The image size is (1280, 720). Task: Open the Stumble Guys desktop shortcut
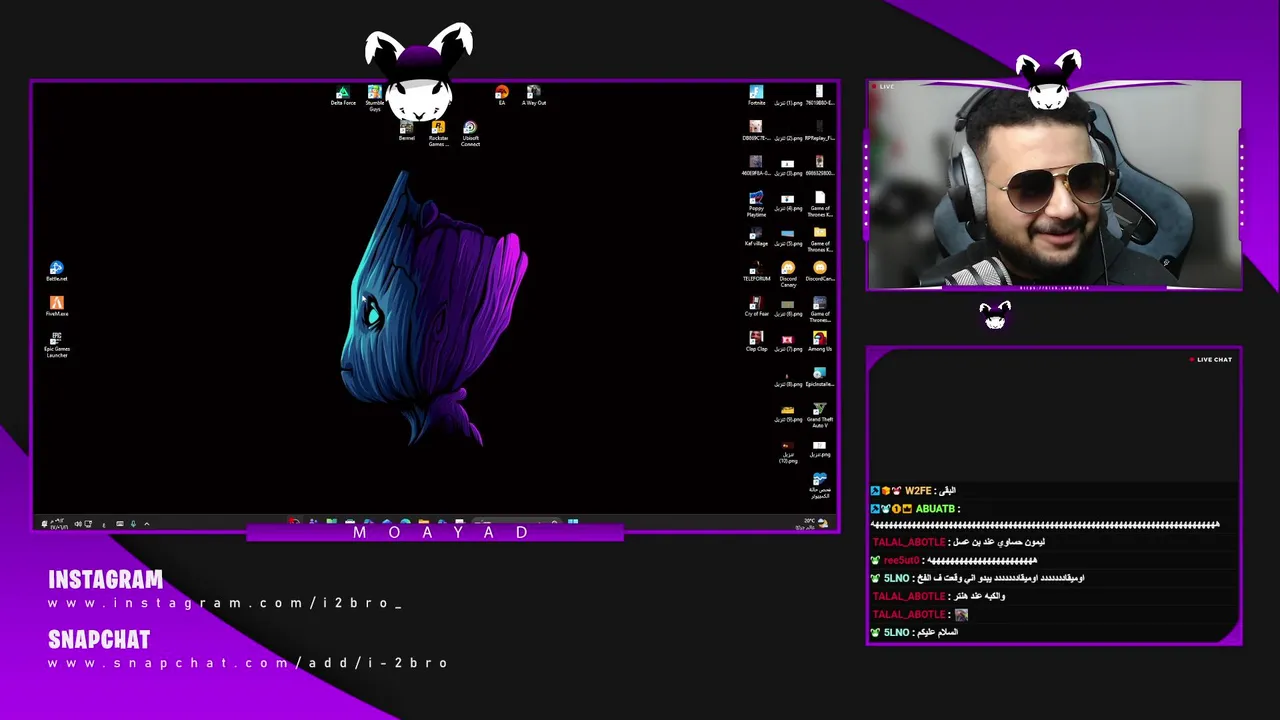pyautogui.click(x=374, y=98)
